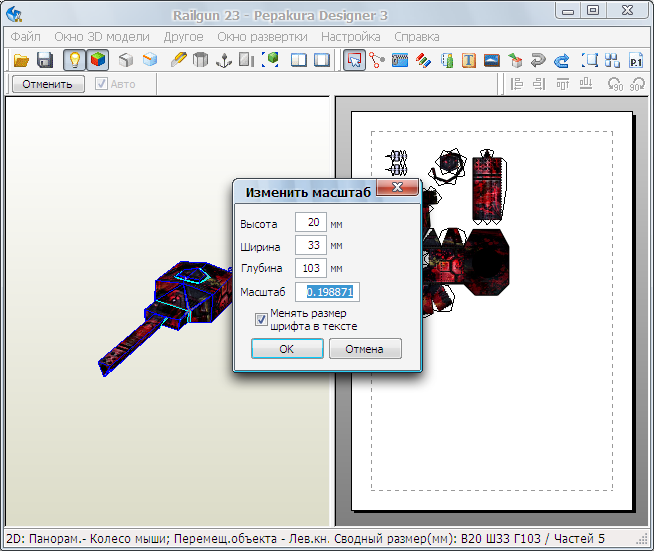654x551 pixels.
Task: Click the gray cube icon in toolbar
Action: 125,60
